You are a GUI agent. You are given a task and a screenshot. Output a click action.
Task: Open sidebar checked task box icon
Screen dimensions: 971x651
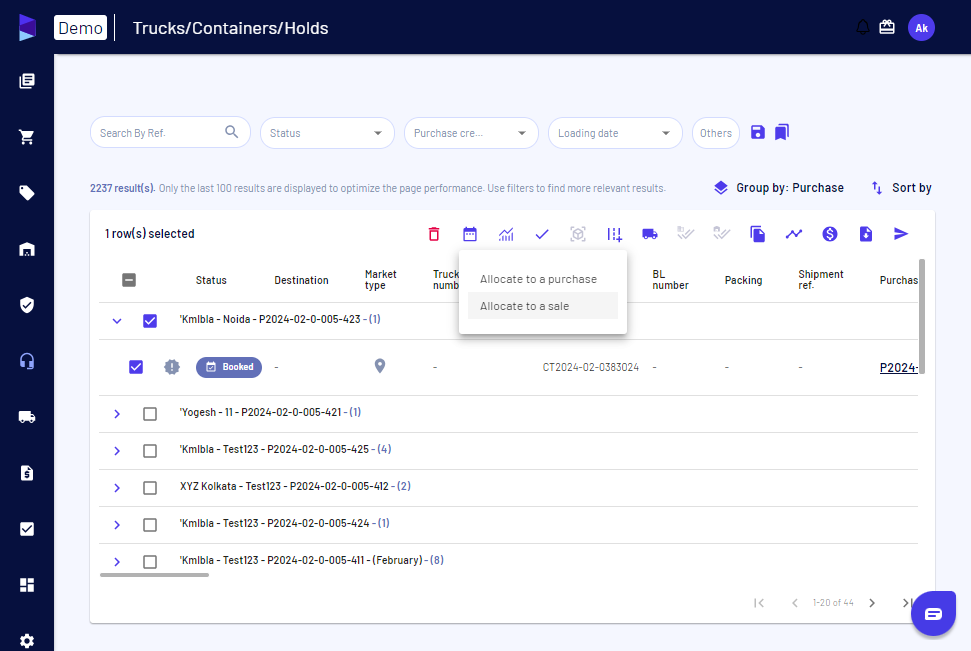tap(27, 529)
